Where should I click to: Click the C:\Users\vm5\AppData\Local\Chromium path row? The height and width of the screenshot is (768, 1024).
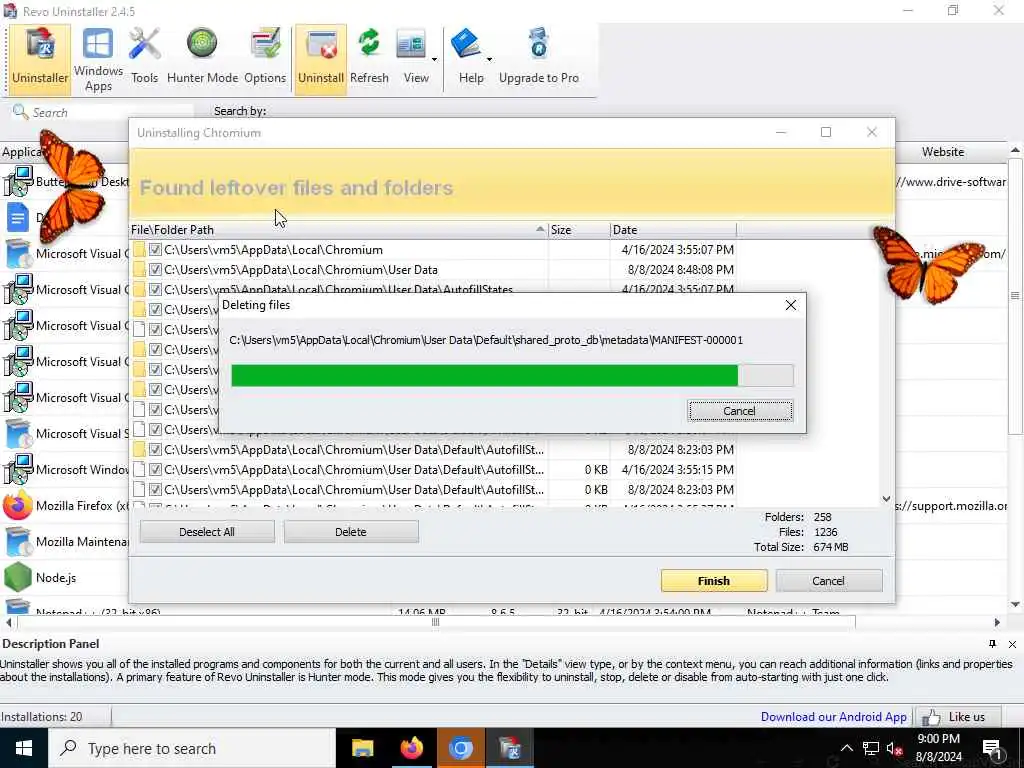pos(339,249)
